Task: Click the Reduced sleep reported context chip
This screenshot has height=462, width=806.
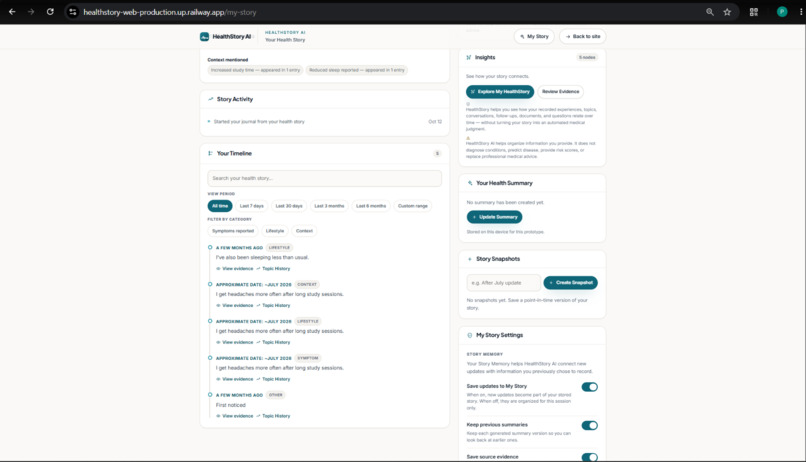Action: click(x=357, y=70)
